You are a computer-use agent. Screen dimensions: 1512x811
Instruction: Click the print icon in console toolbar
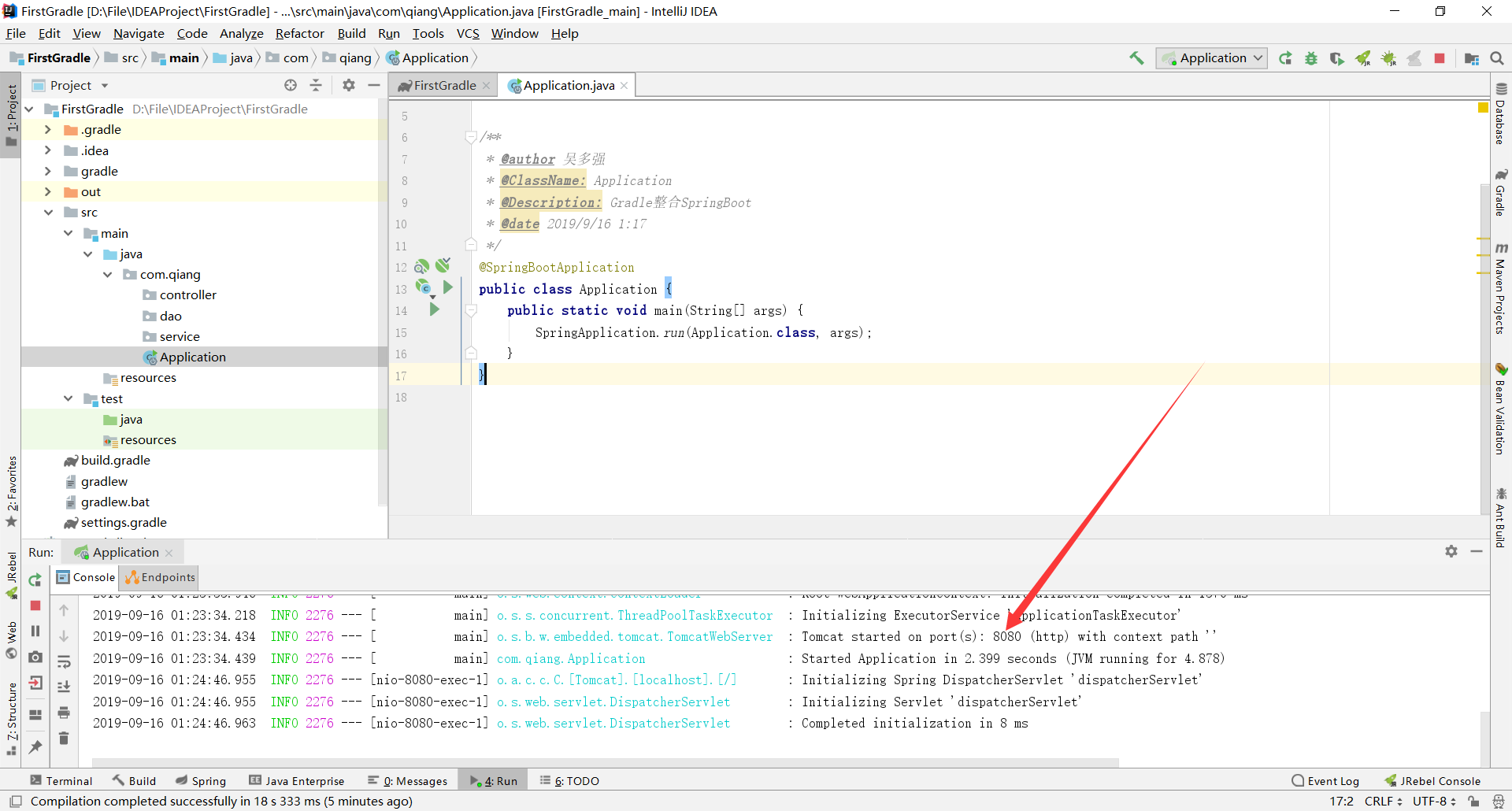tap(64, 713)
